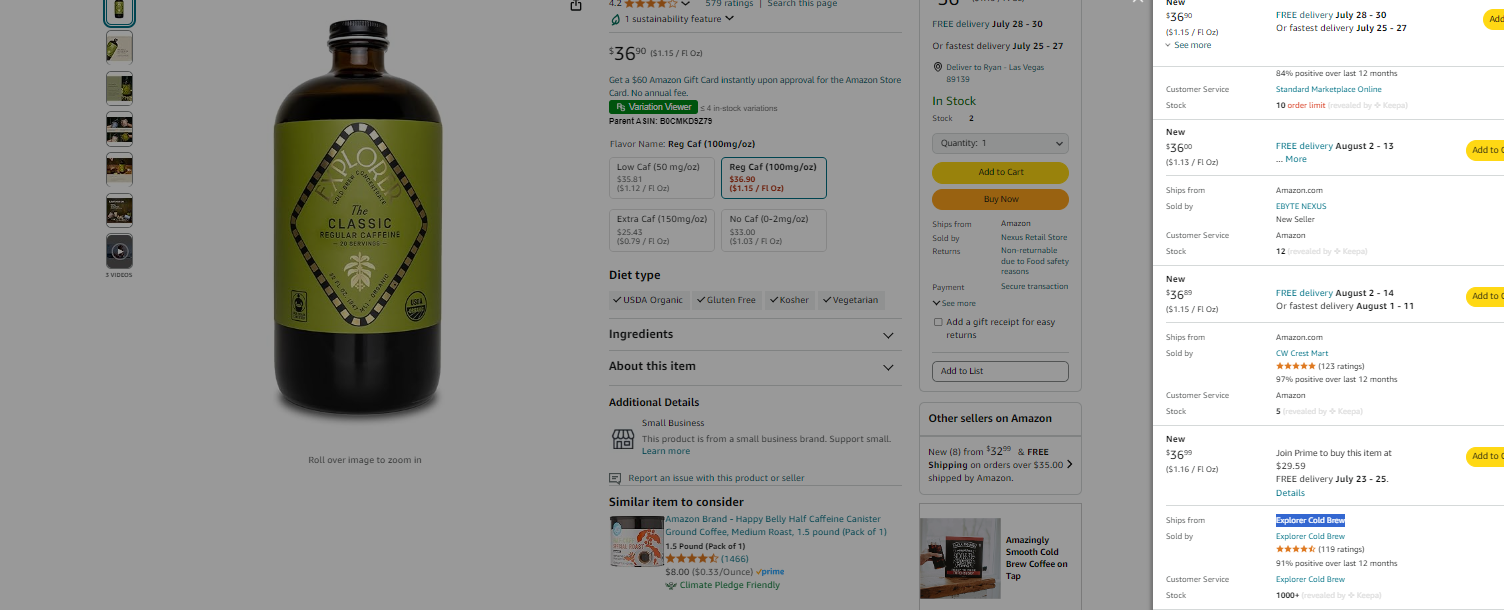
Task: Click the Kosher diet tag
Action: coord(790,300)
